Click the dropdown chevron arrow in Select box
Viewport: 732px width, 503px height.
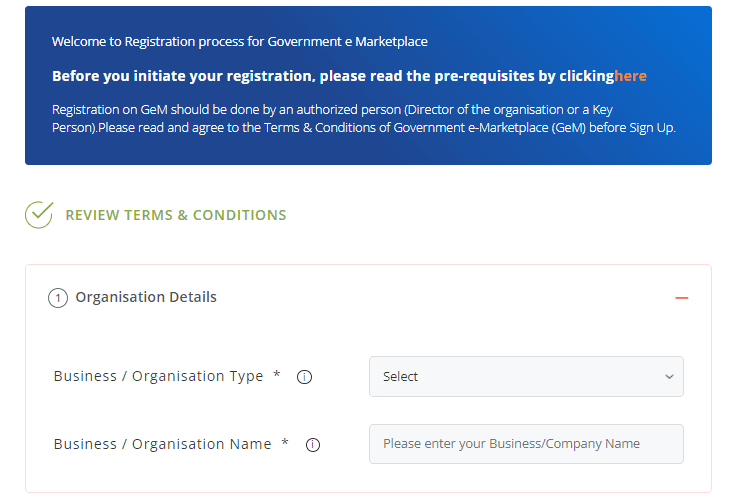[669, 377]
